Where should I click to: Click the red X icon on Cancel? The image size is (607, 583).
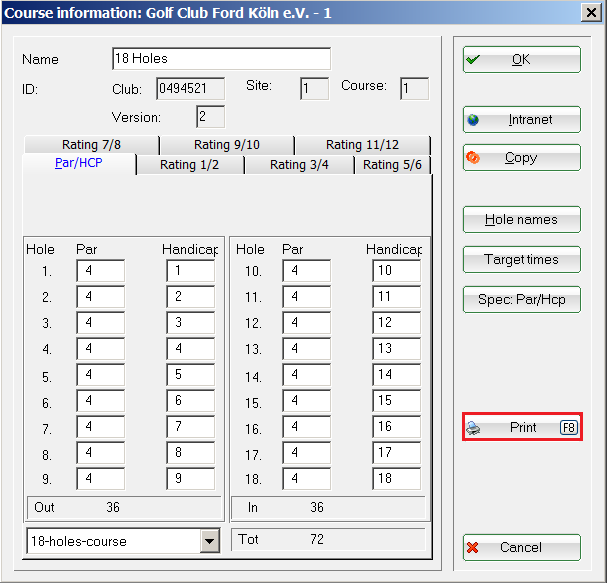[x=472, y=547]
